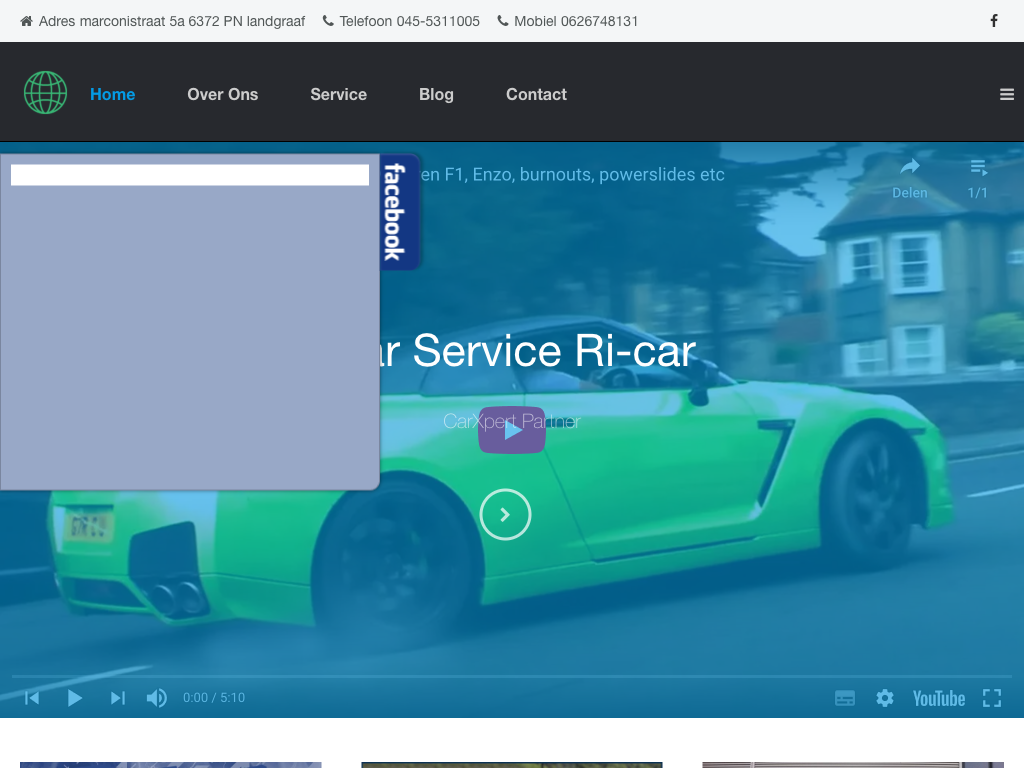Image resolution: width=1024 pixels, height=768 pixels.
Task: Mute the video volume speaker icon
Action: (157, 698)
